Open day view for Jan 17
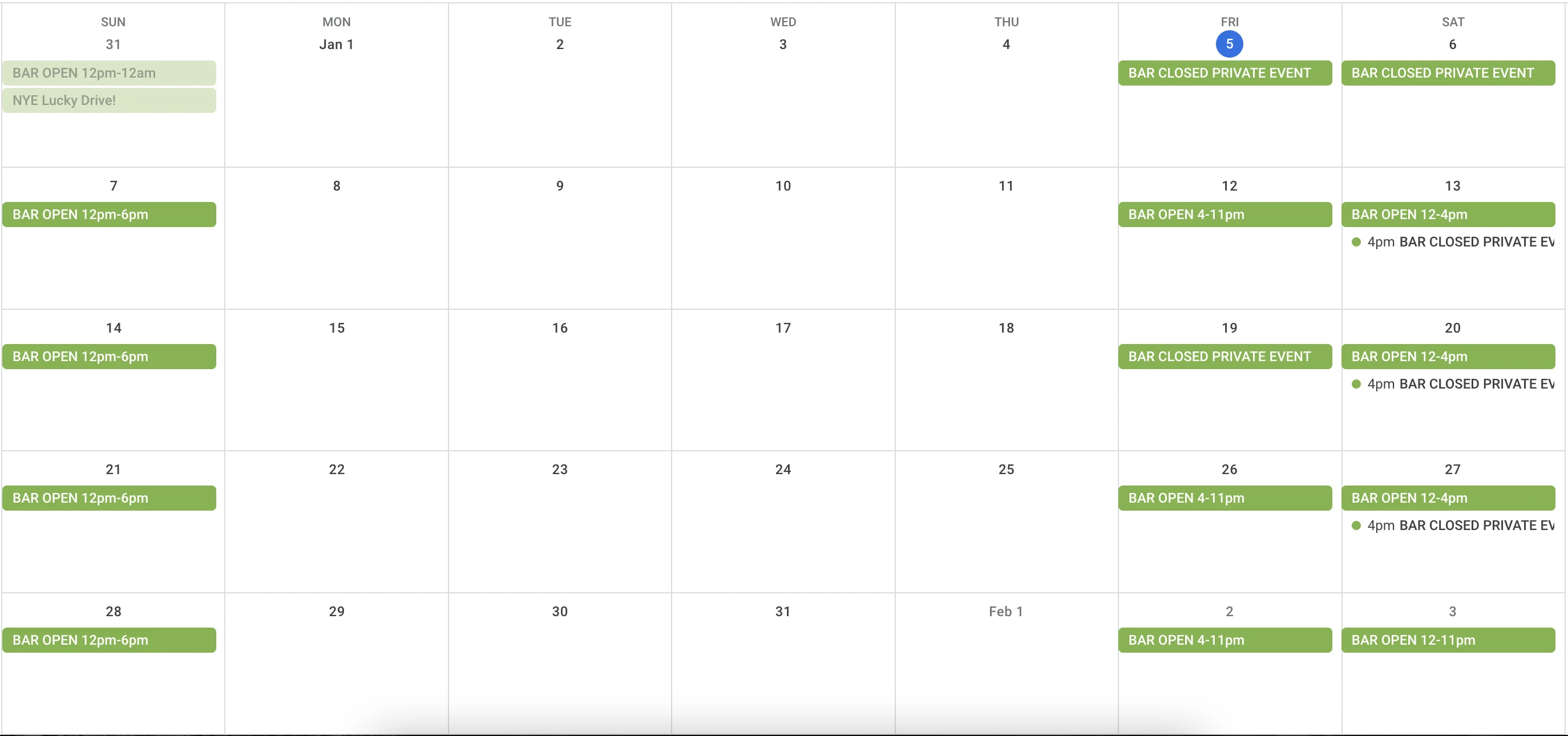Viewport: 1568px width, 736px height. (783, 327)
